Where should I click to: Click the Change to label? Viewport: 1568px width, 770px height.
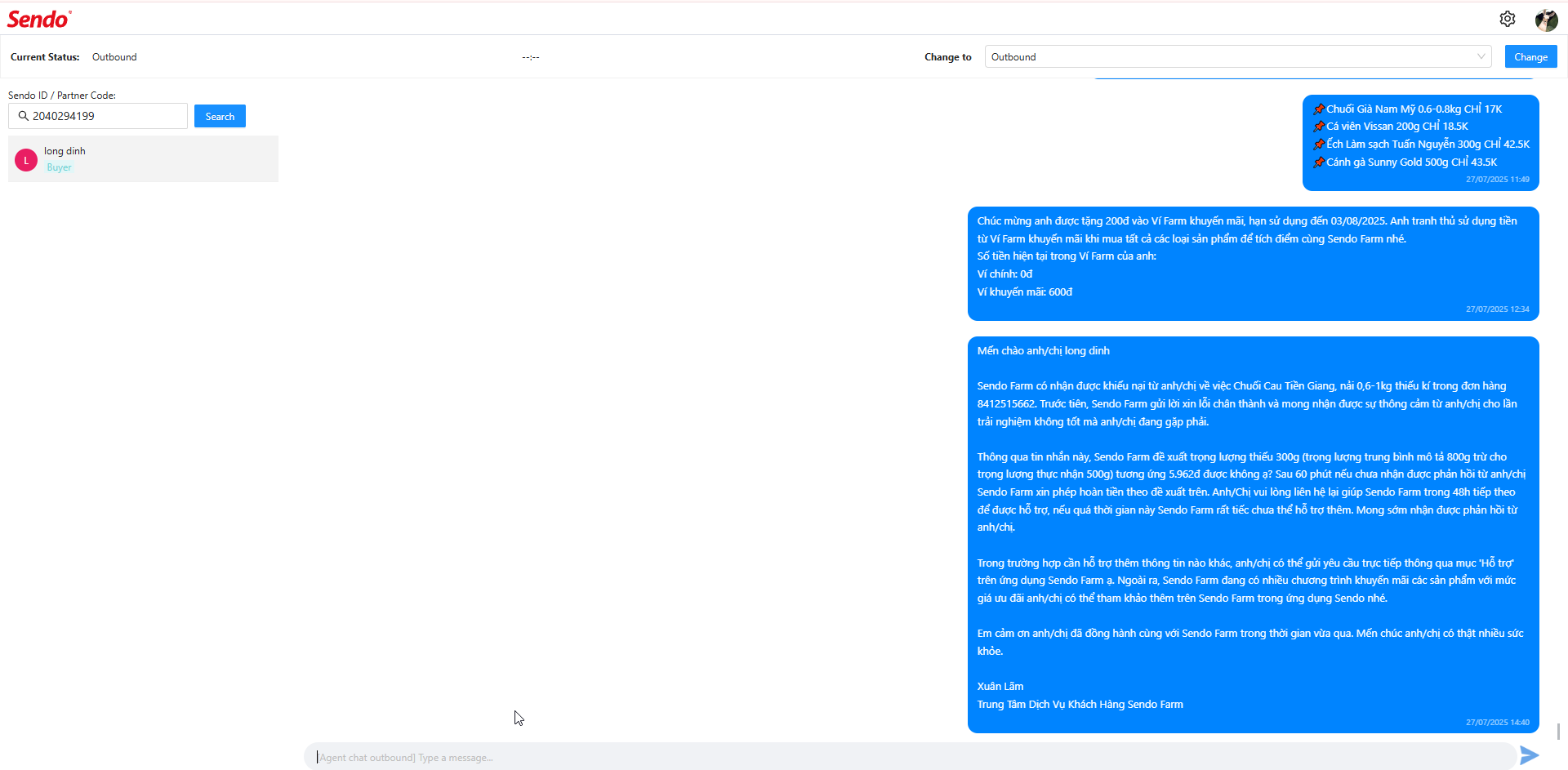point(947,57)
